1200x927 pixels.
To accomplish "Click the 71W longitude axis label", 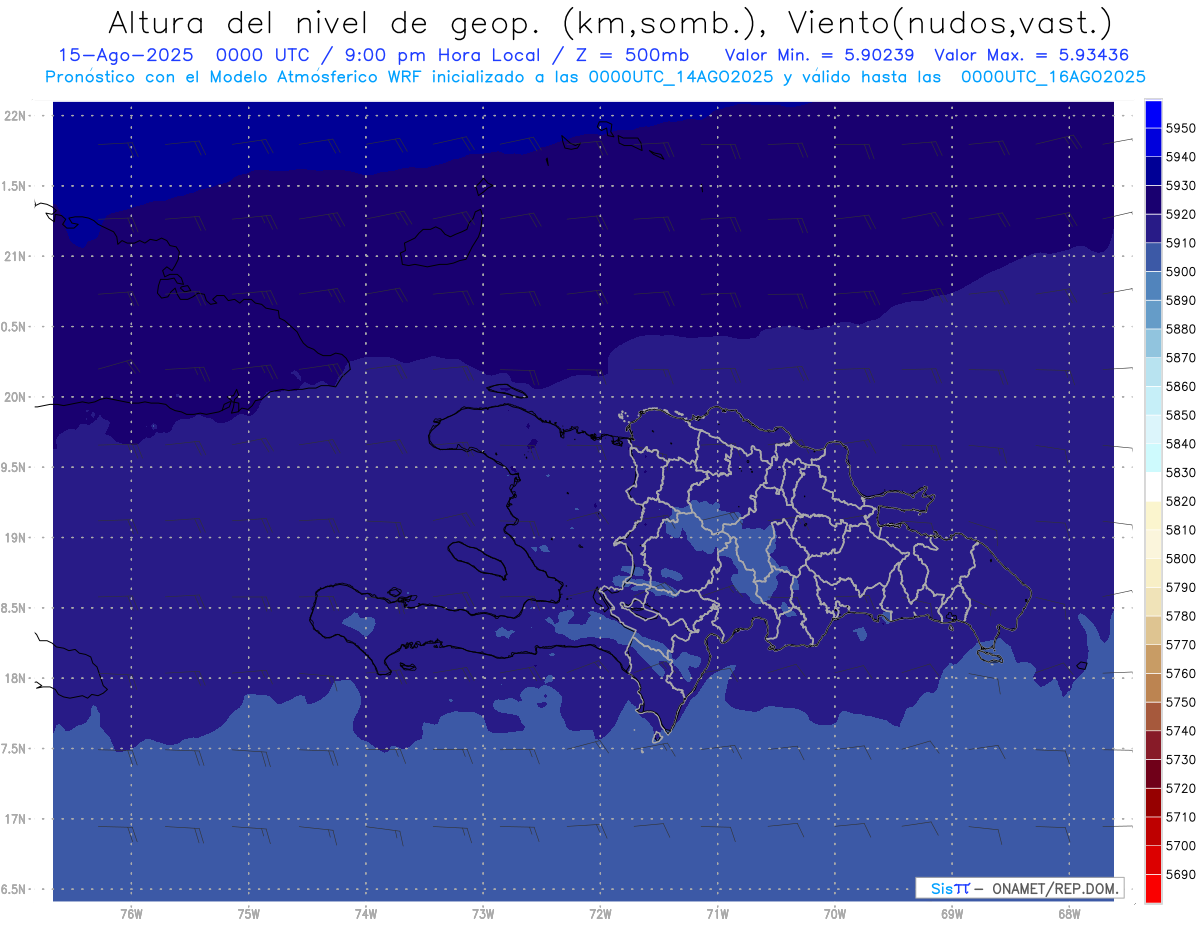I will tap(717, 914).
